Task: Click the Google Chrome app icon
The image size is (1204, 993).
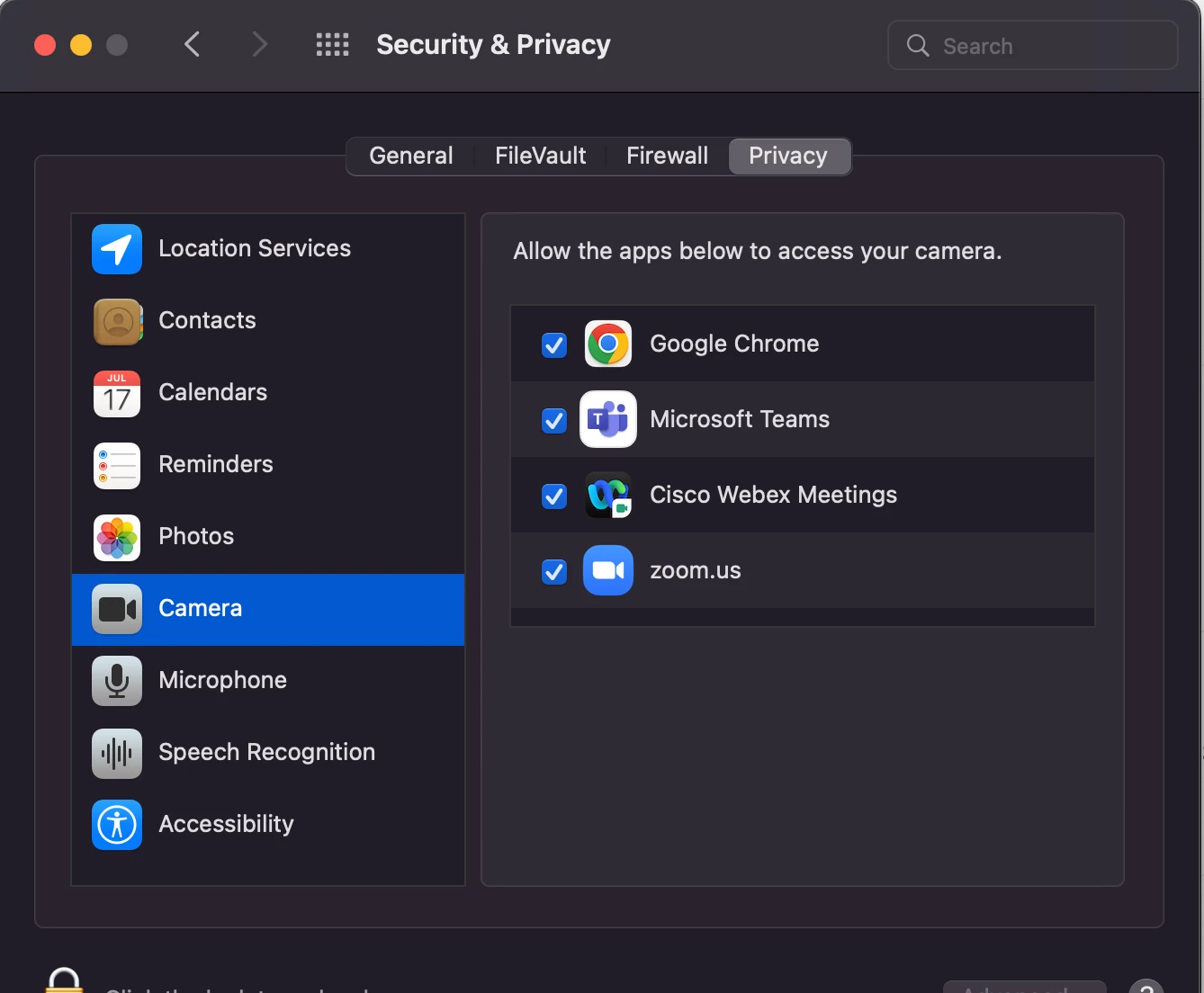Action: coord(608,344)
